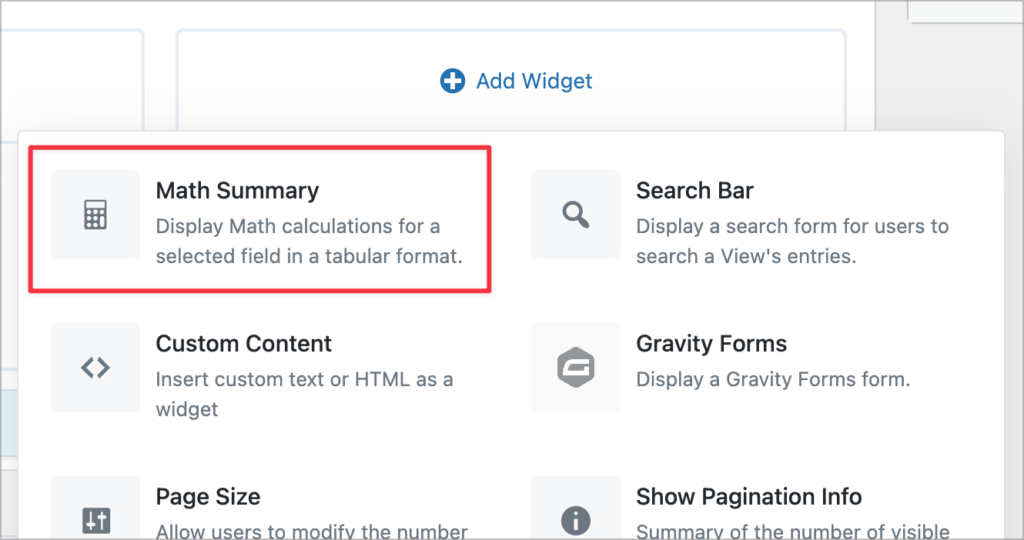Click the Search Bar magnifier icon

pos(576,215)
